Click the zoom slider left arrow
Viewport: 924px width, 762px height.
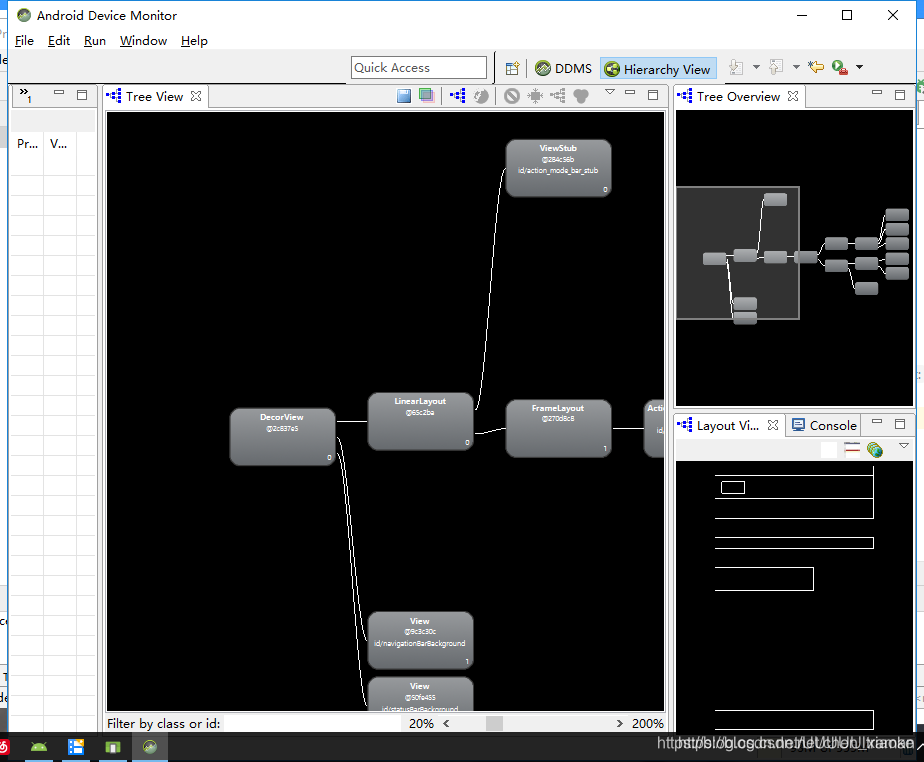pyautogui.click(x=446, y=723)
